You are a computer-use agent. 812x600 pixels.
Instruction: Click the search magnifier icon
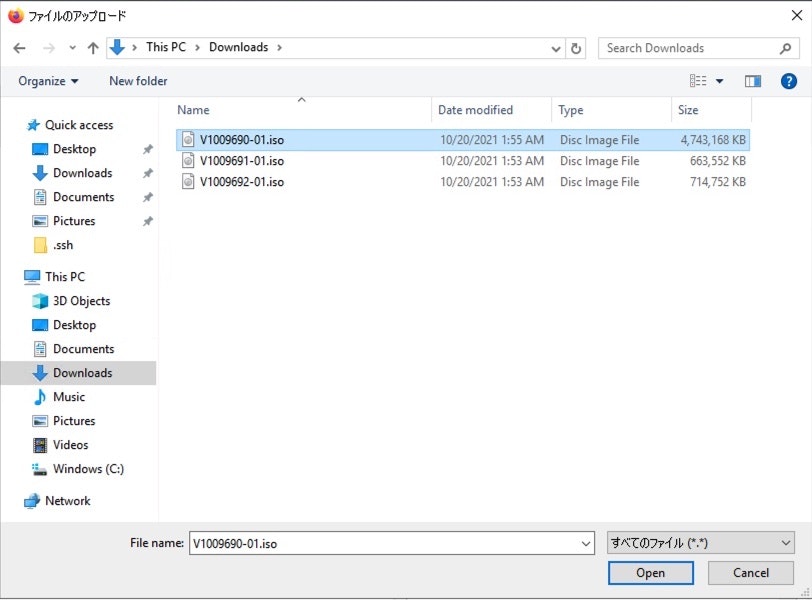[786, 48]
